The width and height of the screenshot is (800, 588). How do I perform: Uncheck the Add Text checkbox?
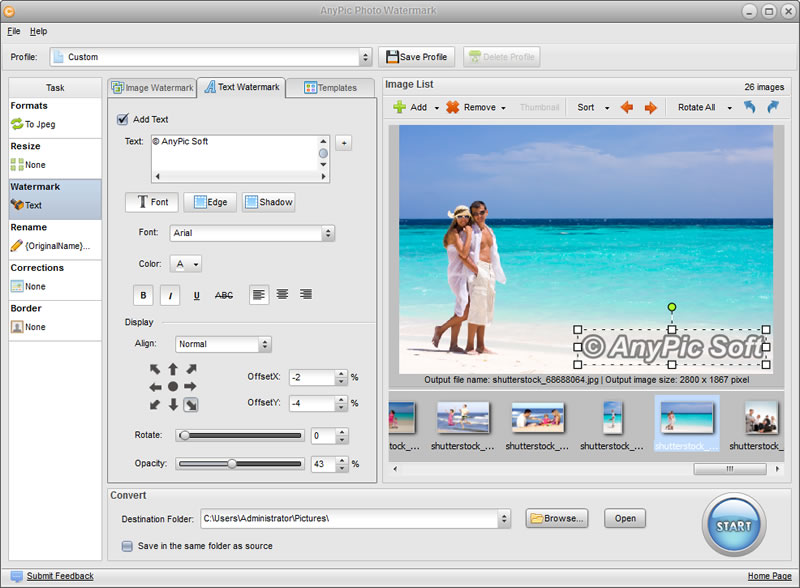123,119
